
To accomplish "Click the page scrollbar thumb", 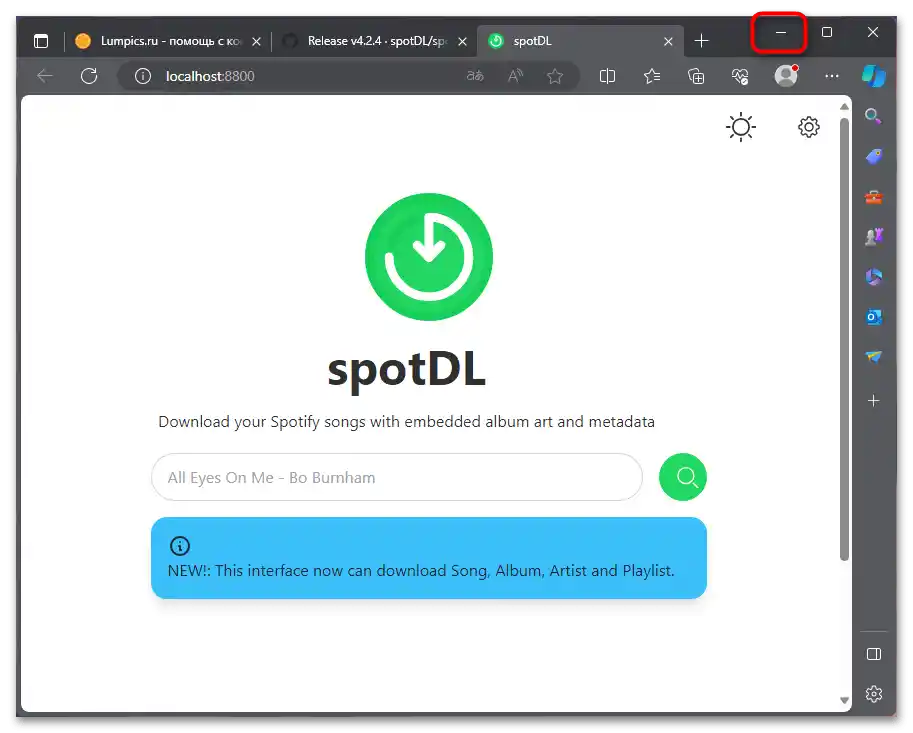I will [844, 339].
